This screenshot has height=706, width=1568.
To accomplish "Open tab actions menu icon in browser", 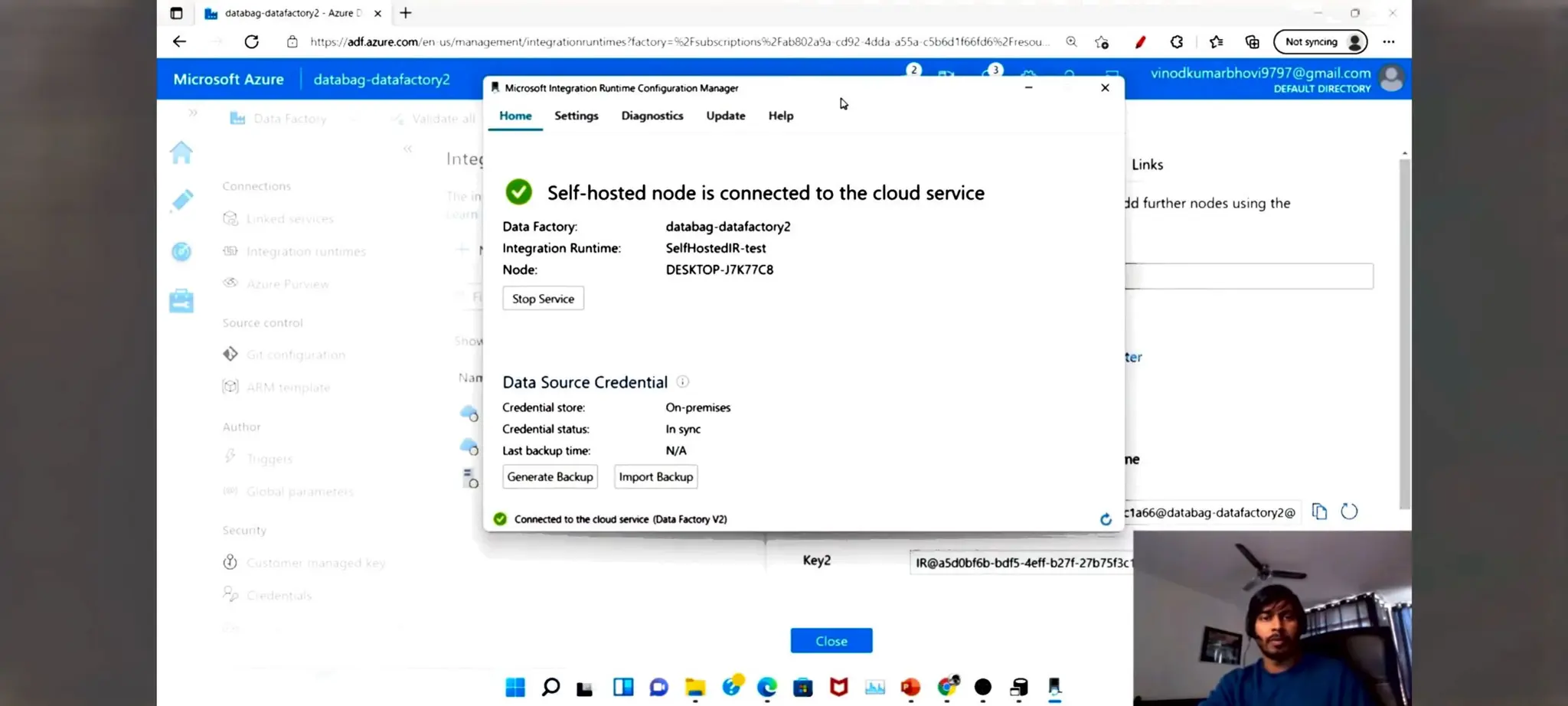I will [x=176, y=13].
